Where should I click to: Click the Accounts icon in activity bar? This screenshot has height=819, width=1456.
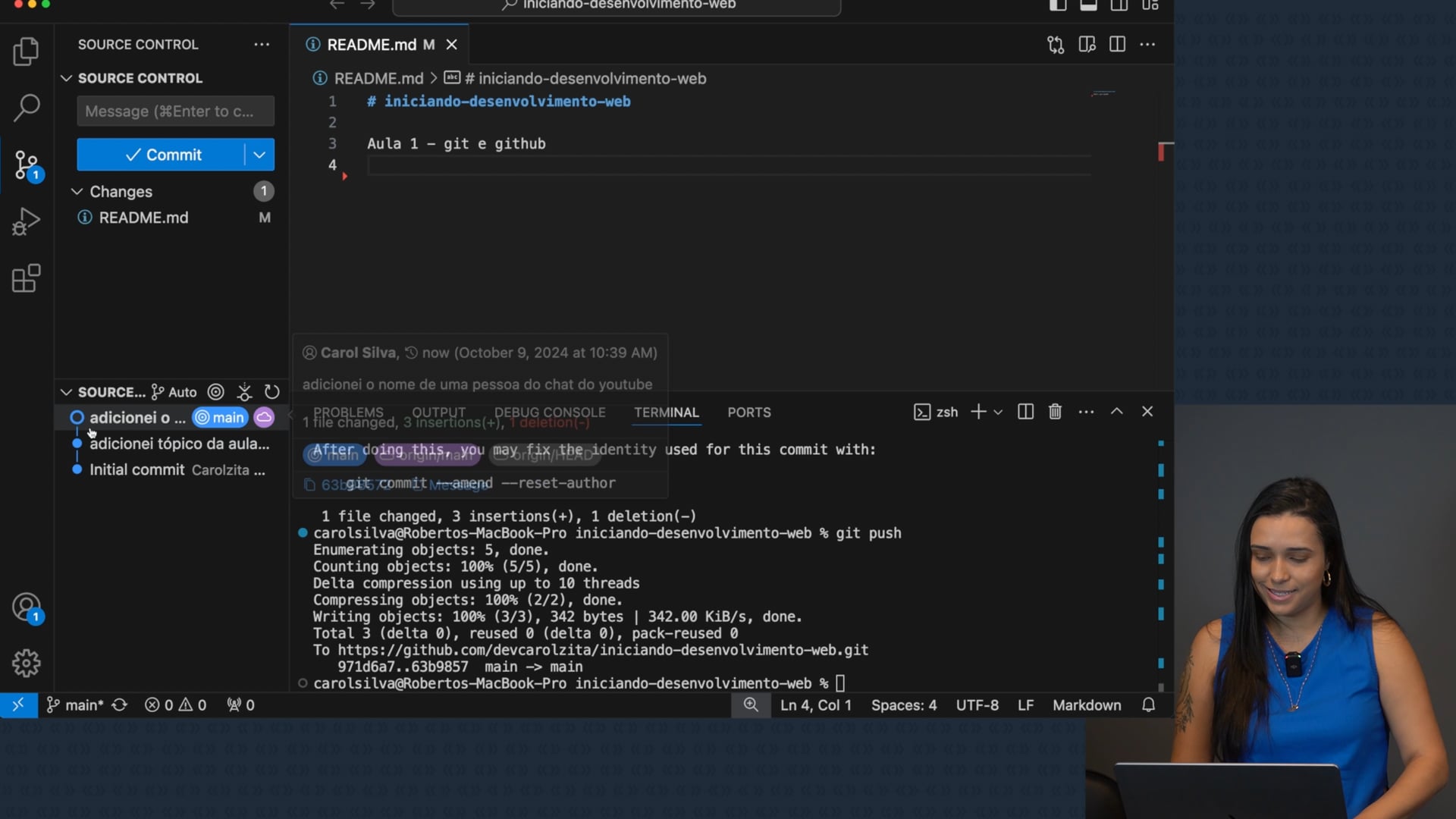(26, 607)
